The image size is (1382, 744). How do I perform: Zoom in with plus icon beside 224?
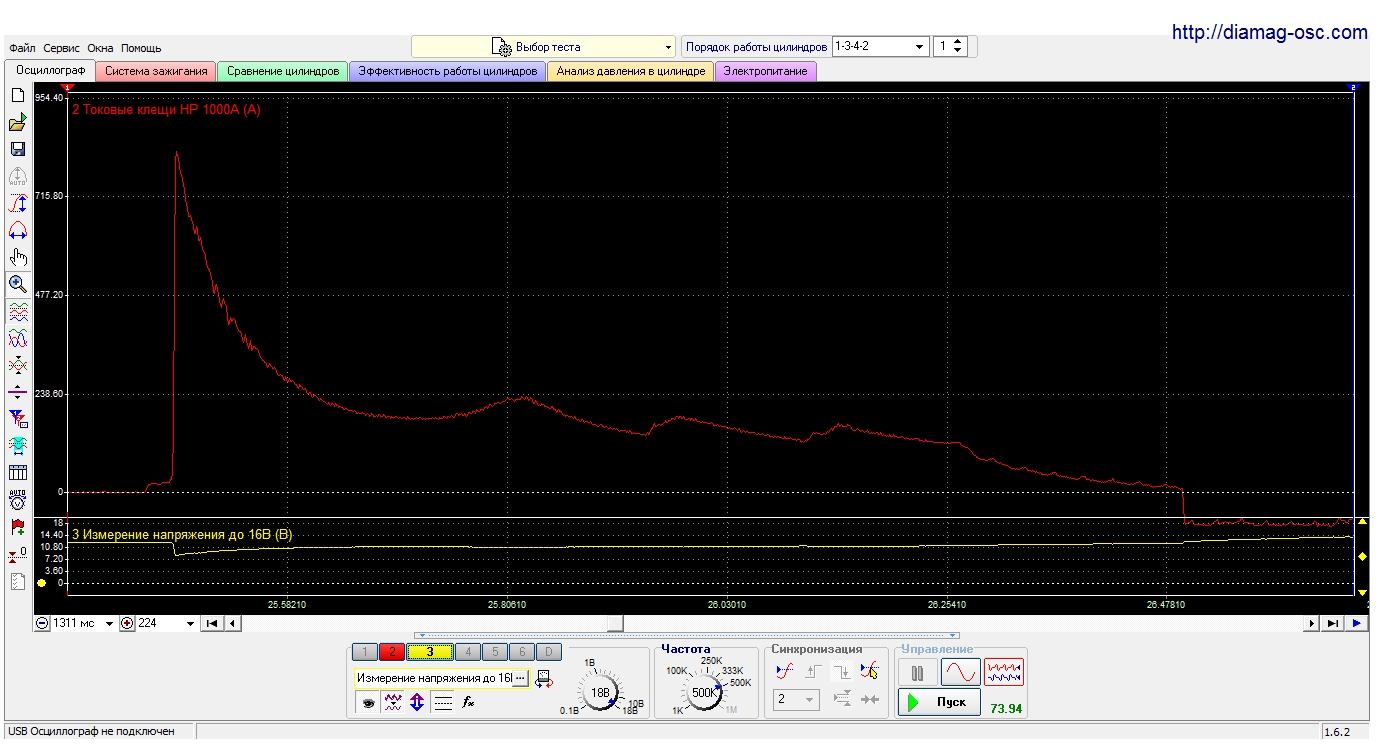click(127, 623)
